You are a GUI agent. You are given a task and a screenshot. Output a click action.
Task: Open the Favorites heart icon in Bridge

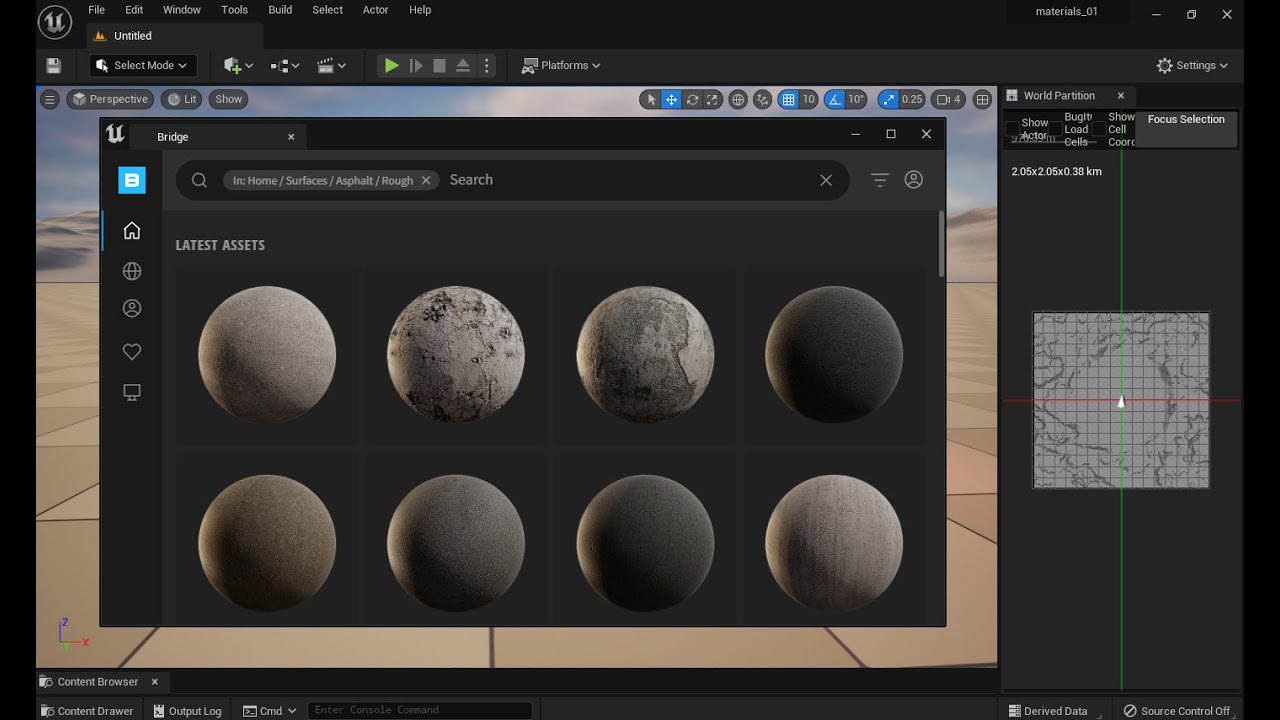tap(131, 352)
